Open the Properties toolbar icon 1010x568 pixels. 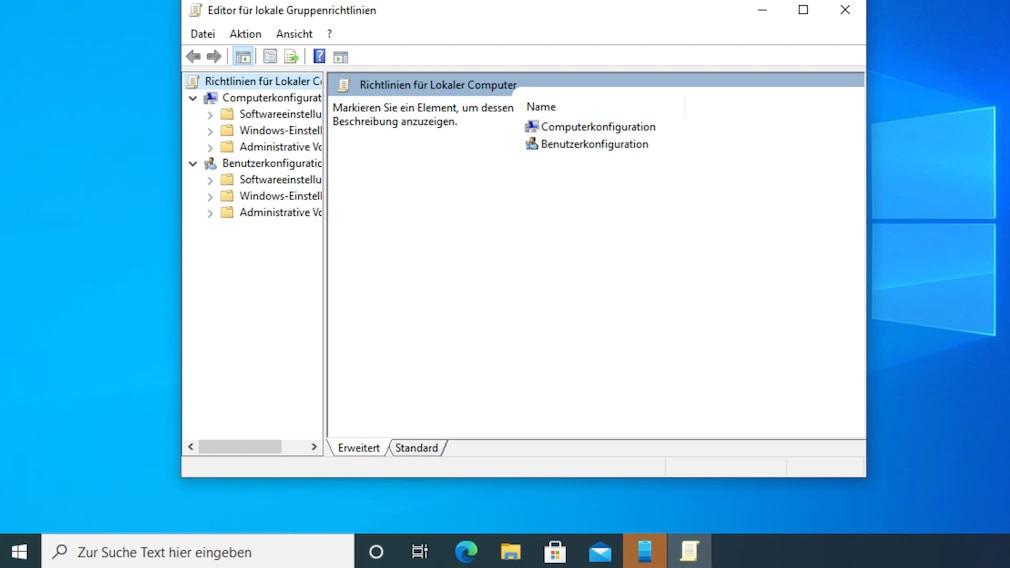pyautogui.click(x=270, y=57)
